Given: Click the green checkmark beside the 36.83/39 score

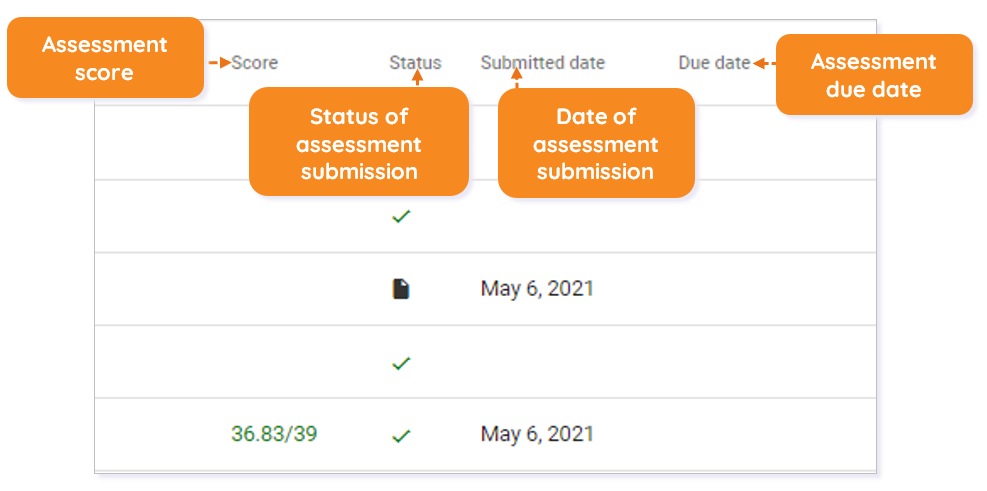Looking at the screenshot, I should (401, 436).
